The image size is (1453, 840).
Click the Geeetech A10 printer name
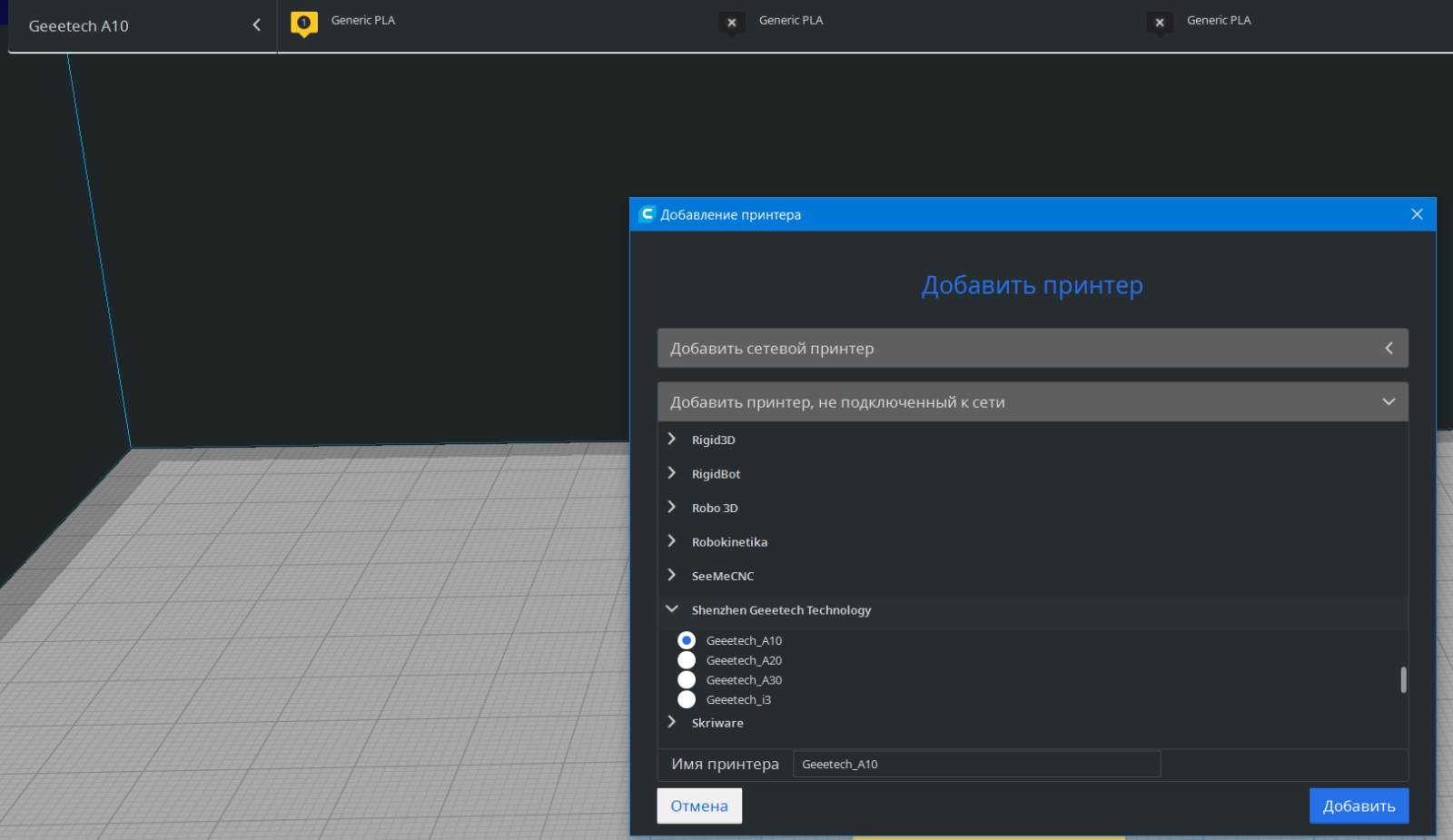click(79, 26)
